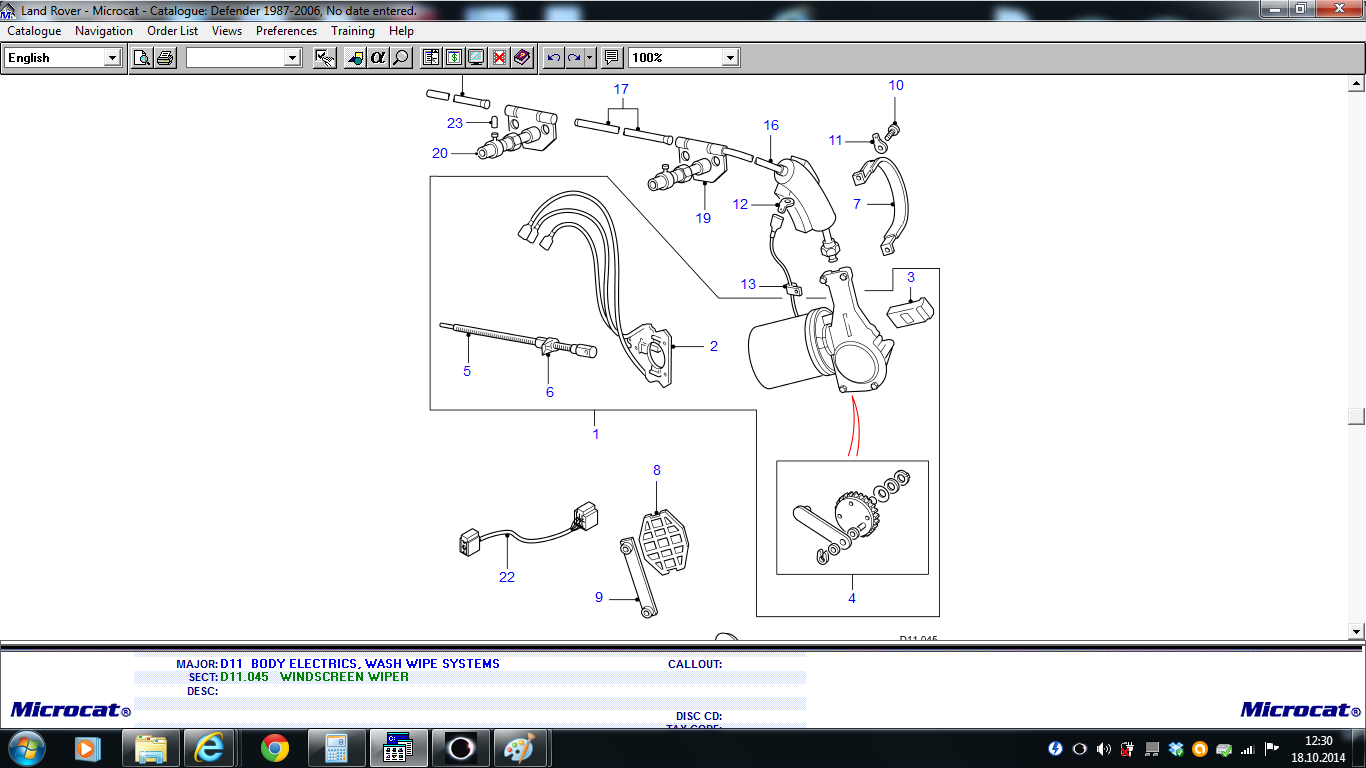Image resolution: width=1366 pixels, height=768 pixels.
Task: Click the dollar sign price icon
Action: click(x=454, y=58)
